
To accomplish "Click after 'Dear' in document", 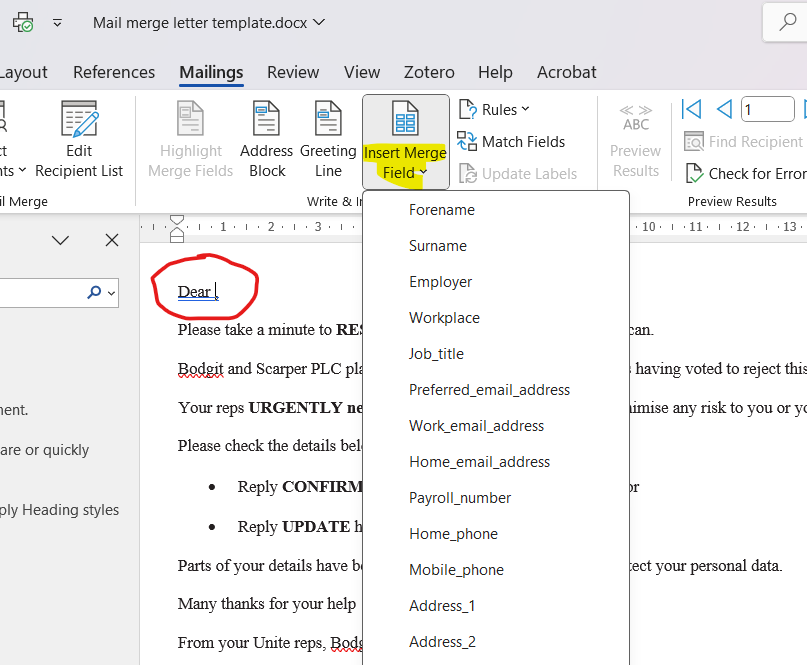I will (x=216, y=292).
